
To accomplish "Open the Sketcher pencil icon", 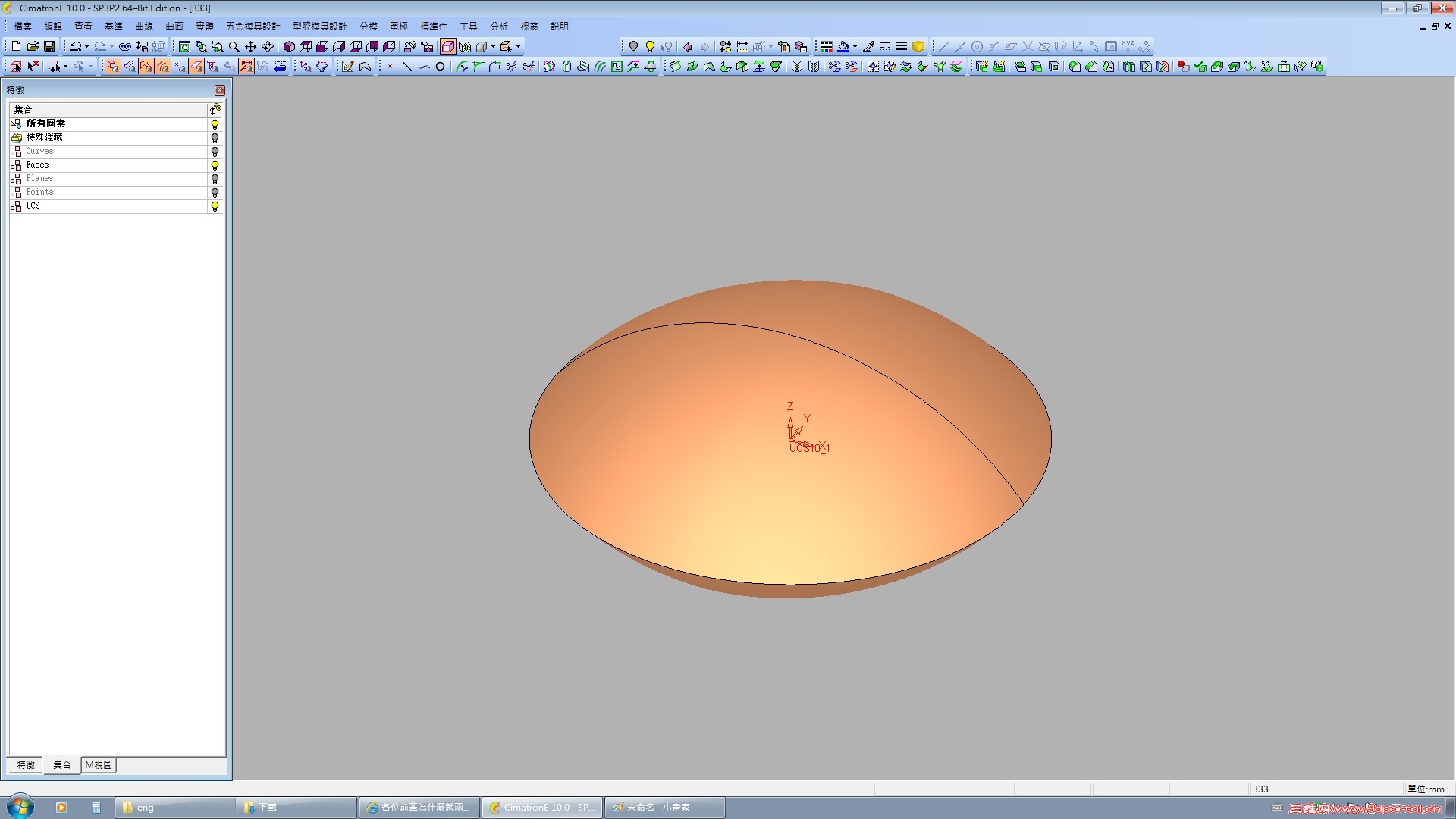I will [x=348, y=67].
